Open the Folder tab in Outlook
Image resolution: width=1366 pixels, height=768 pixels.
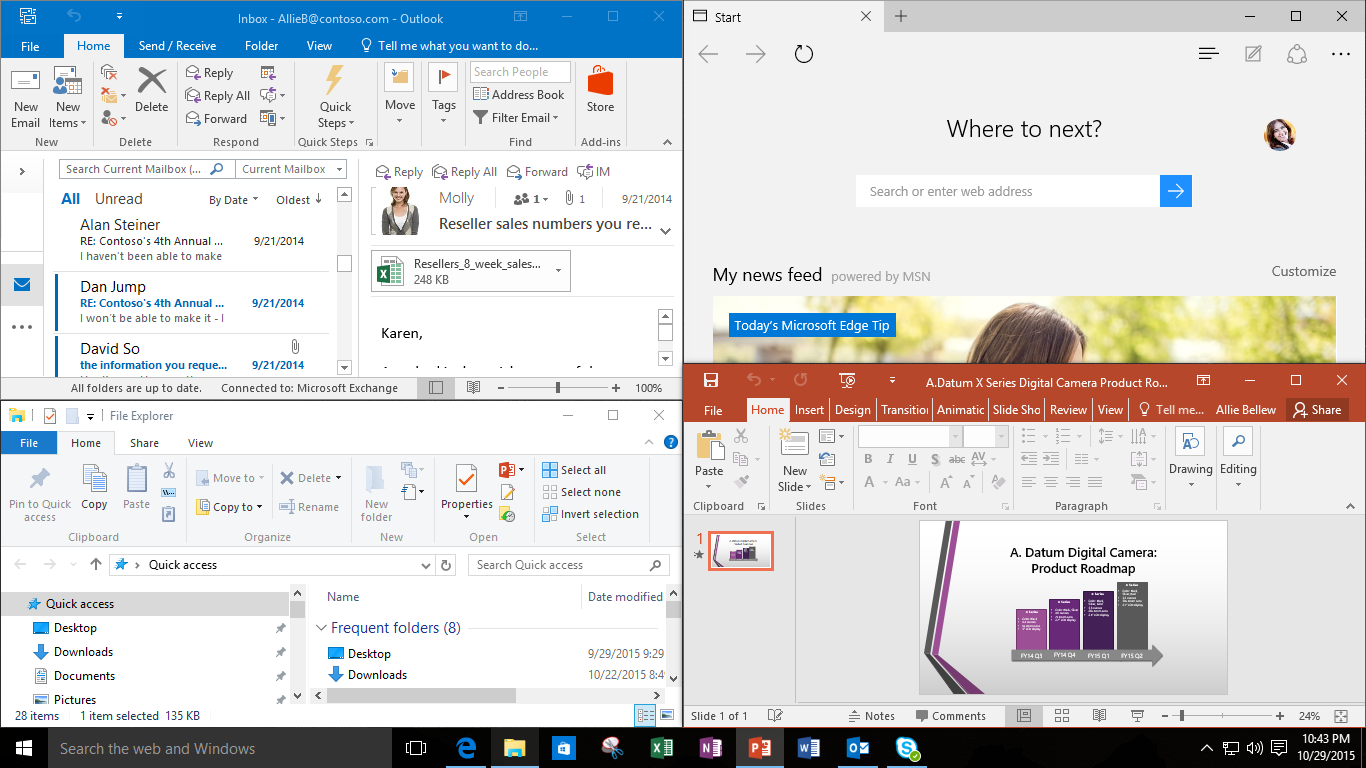261,45
